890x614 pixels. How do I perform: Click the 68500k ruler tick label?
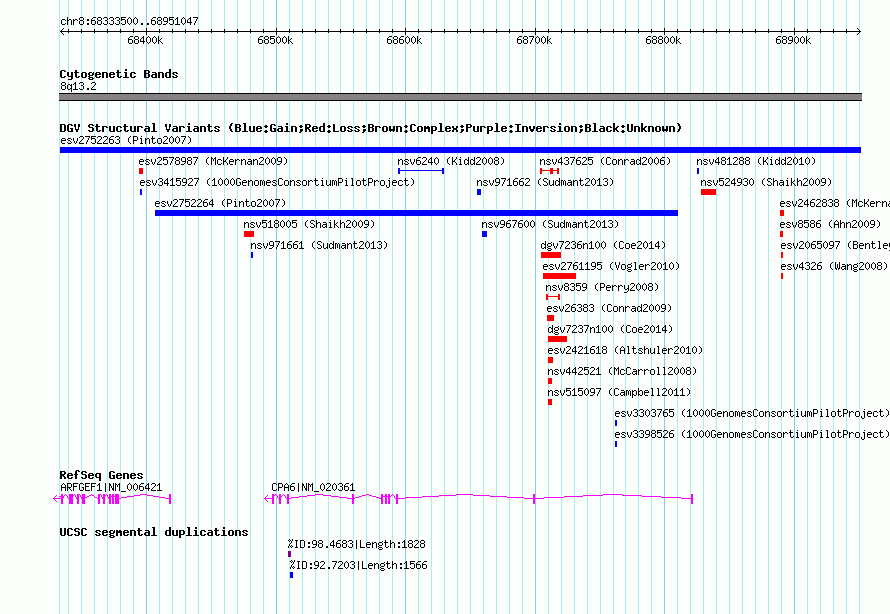[275, 40]
